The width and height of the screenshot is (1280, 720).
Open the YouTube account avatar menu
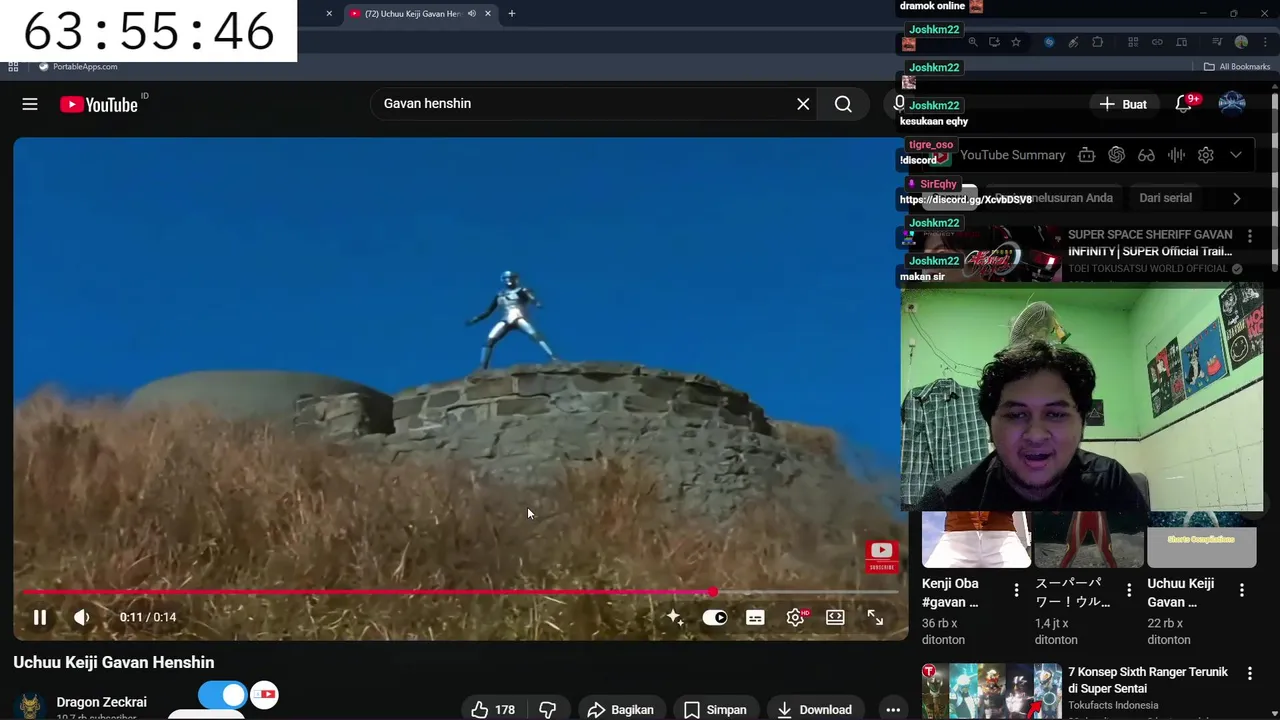click(1232, 104)
